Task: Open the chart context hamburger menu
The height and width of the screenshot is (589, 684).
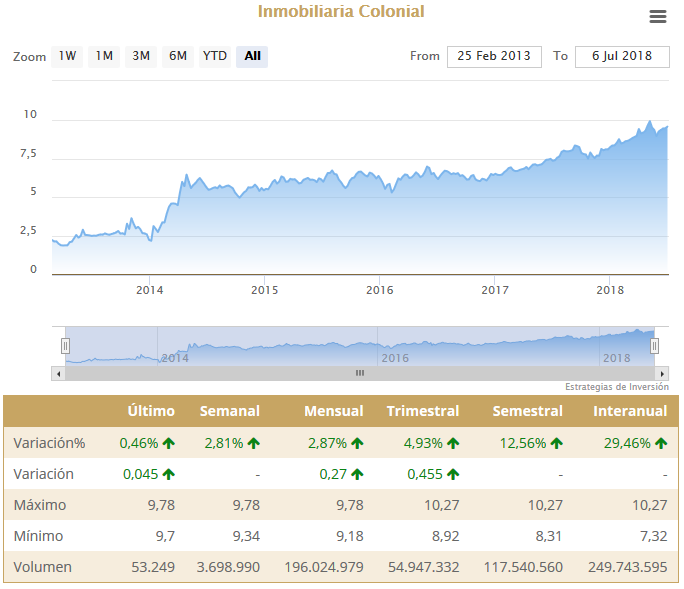Action: pos(657,17)
